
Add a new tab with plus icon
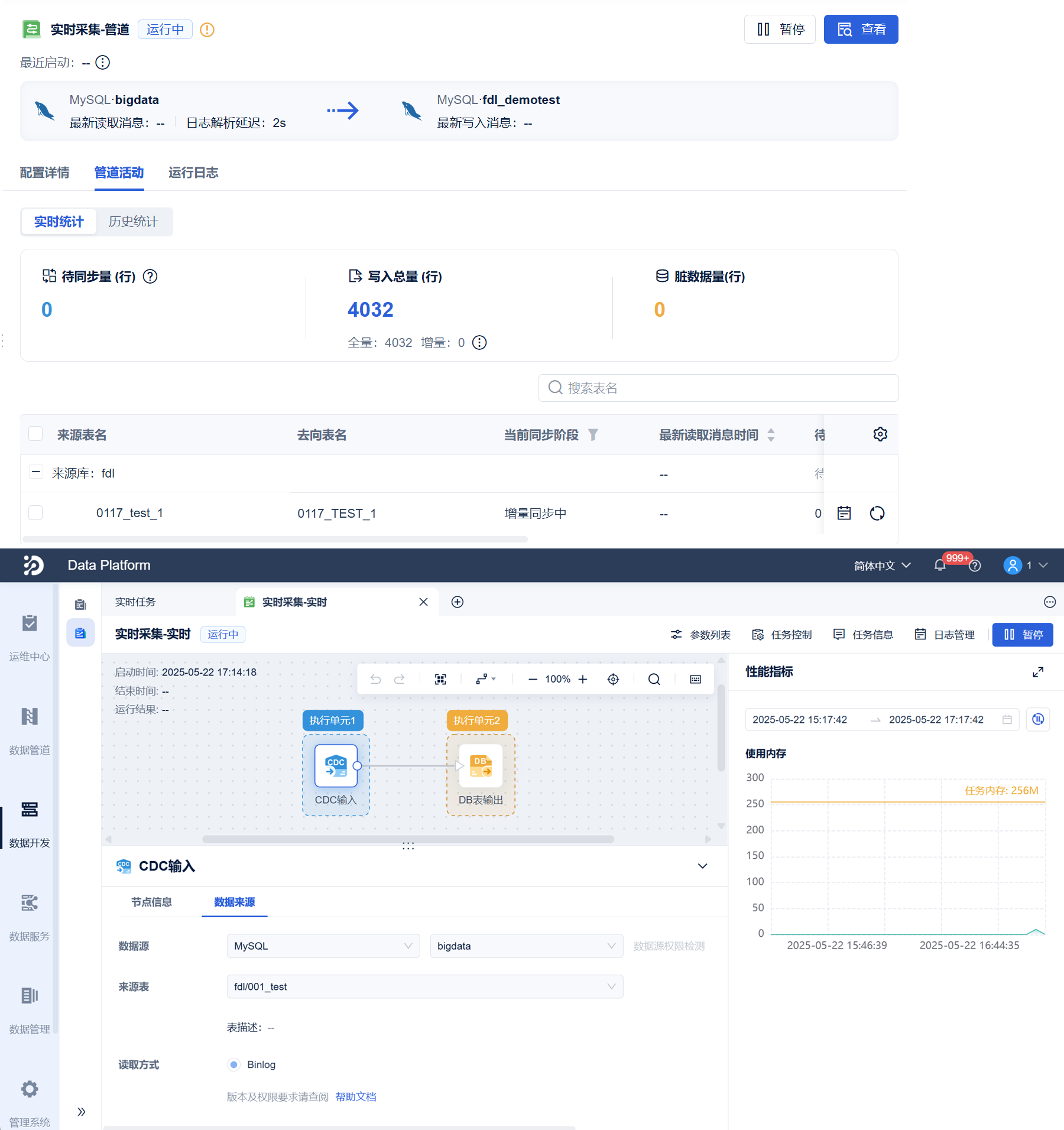pos(458,602)
